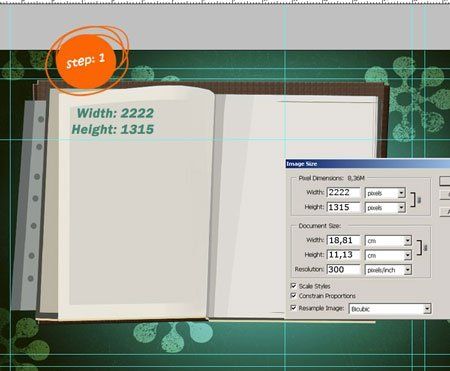Click the 'Width: 2222' text on the page
The image size is (450, 371).
(x=115, y=113)
